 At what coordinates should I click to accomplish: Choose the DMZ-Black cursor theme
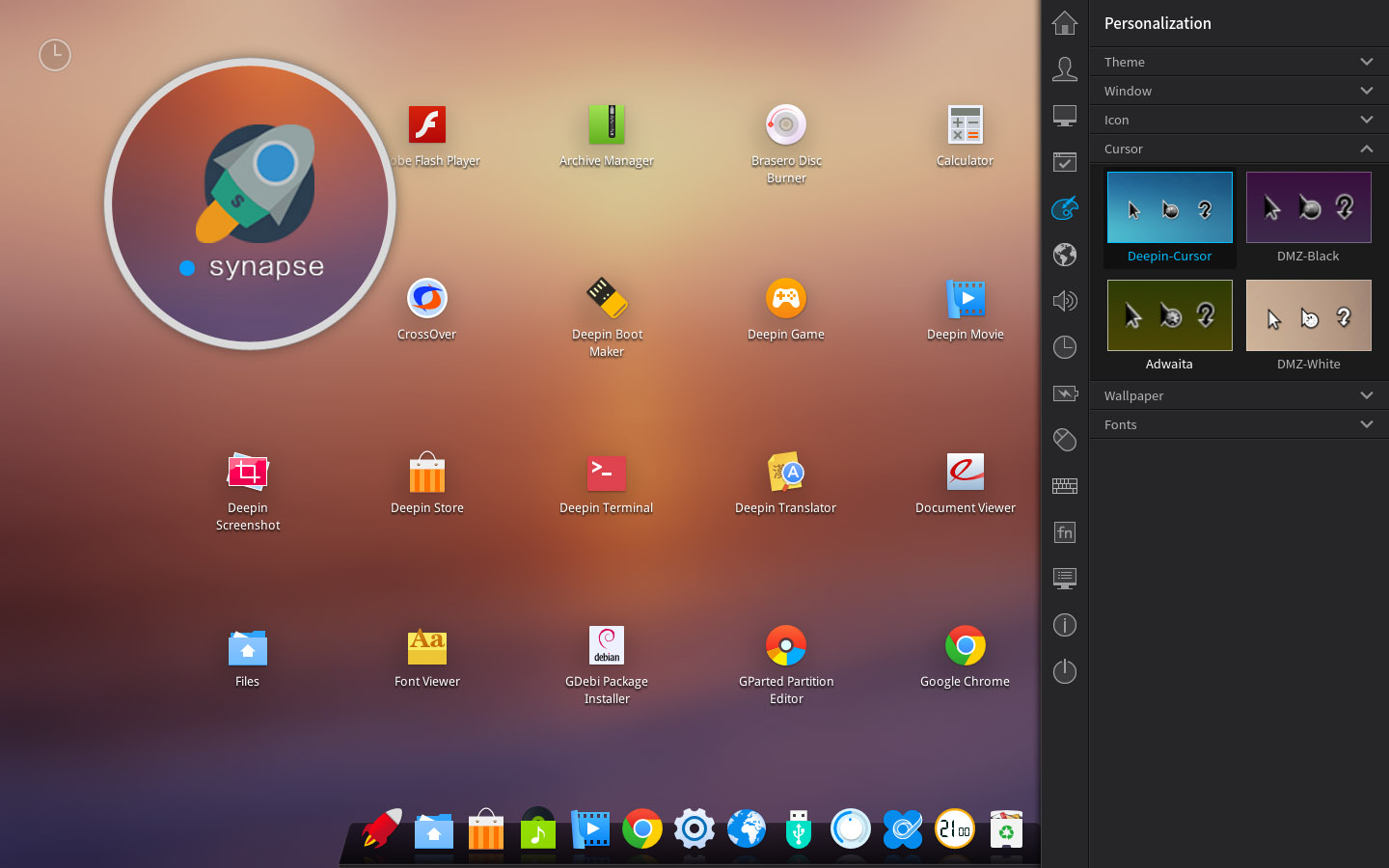pos(1309,207)
